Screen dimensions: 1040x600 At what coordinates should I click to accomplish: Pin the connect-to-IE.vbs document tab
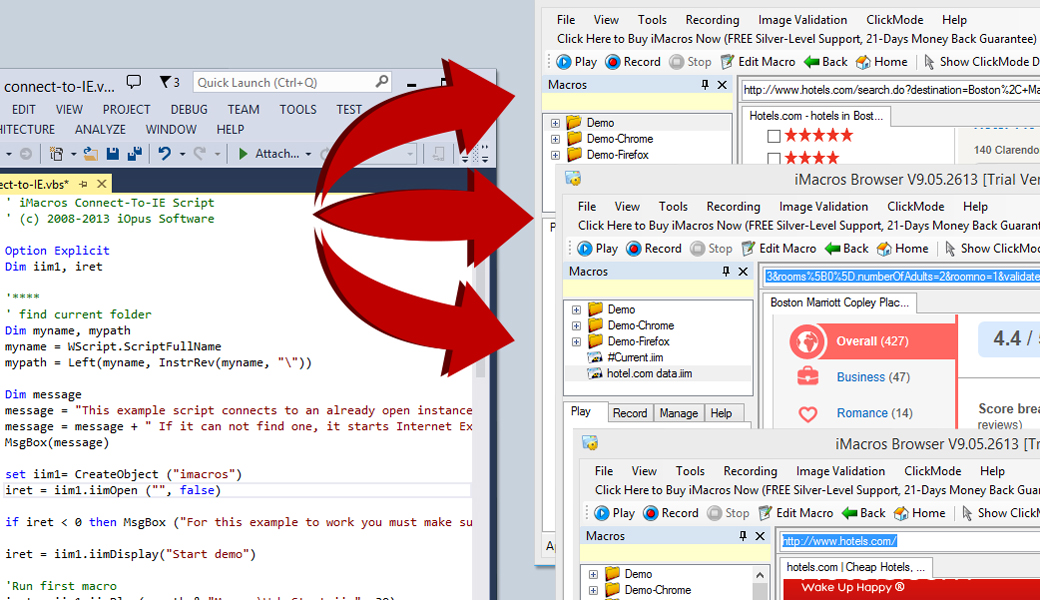point(83,184)
